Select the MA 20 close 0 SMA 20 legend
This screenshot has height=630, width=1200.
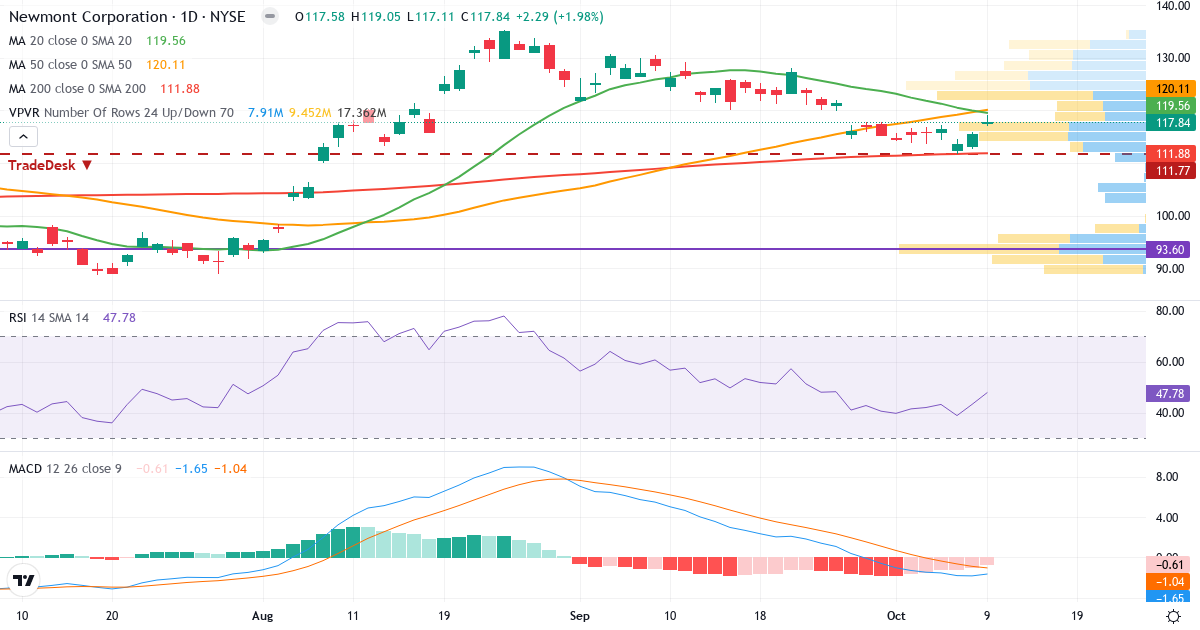point(70,41)
